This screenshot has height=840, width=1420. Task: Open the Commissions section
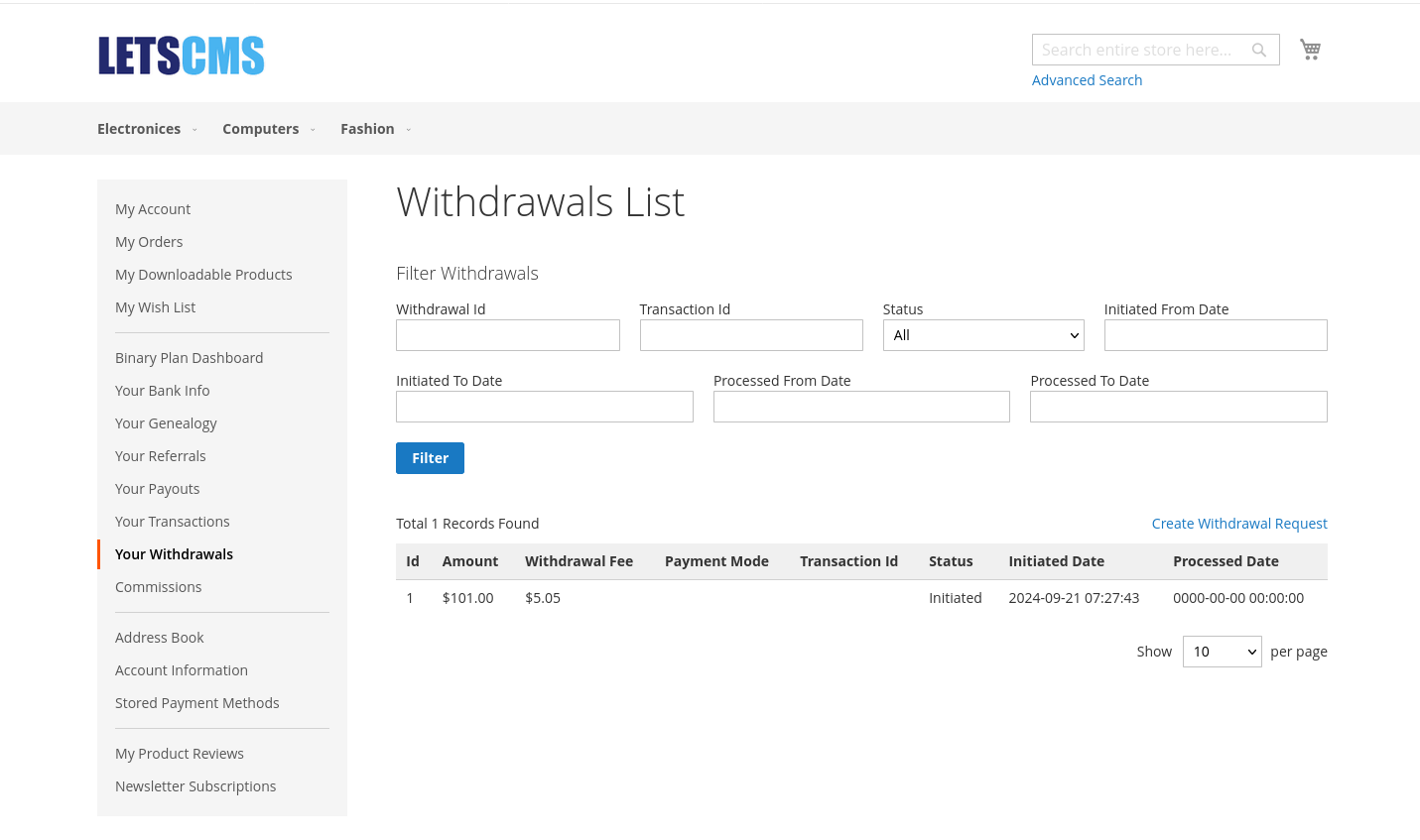[x=158, y=586]
